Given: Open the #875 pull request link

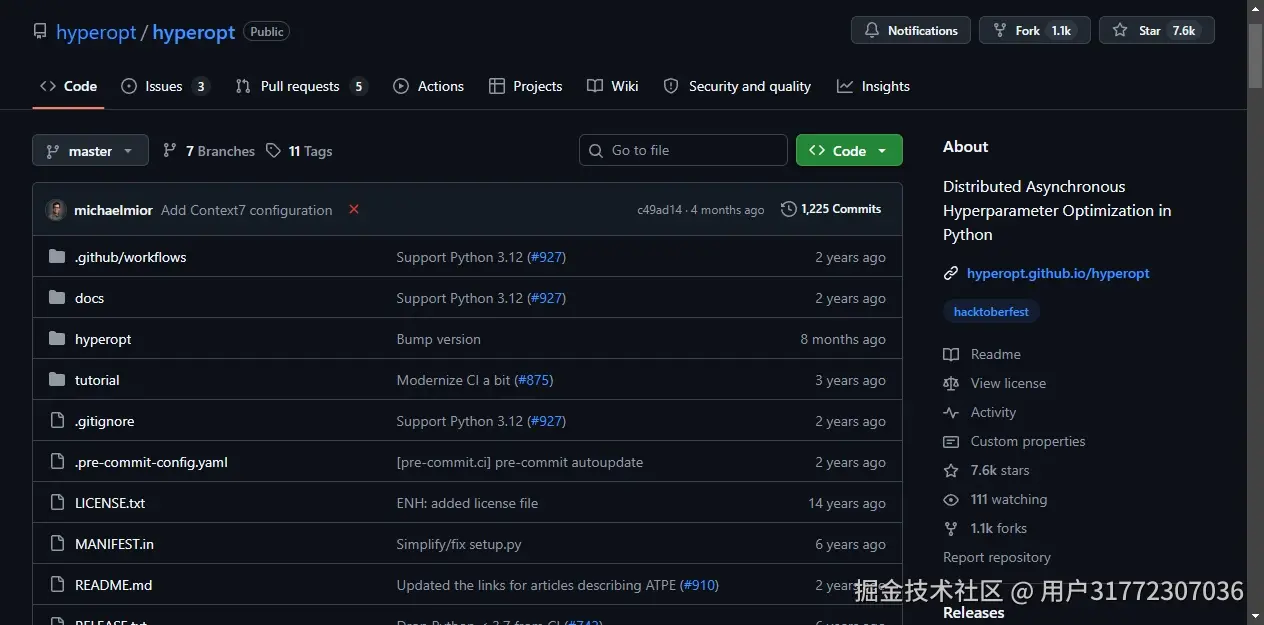Looking at the screenshot, I should [x=534, y=380].
